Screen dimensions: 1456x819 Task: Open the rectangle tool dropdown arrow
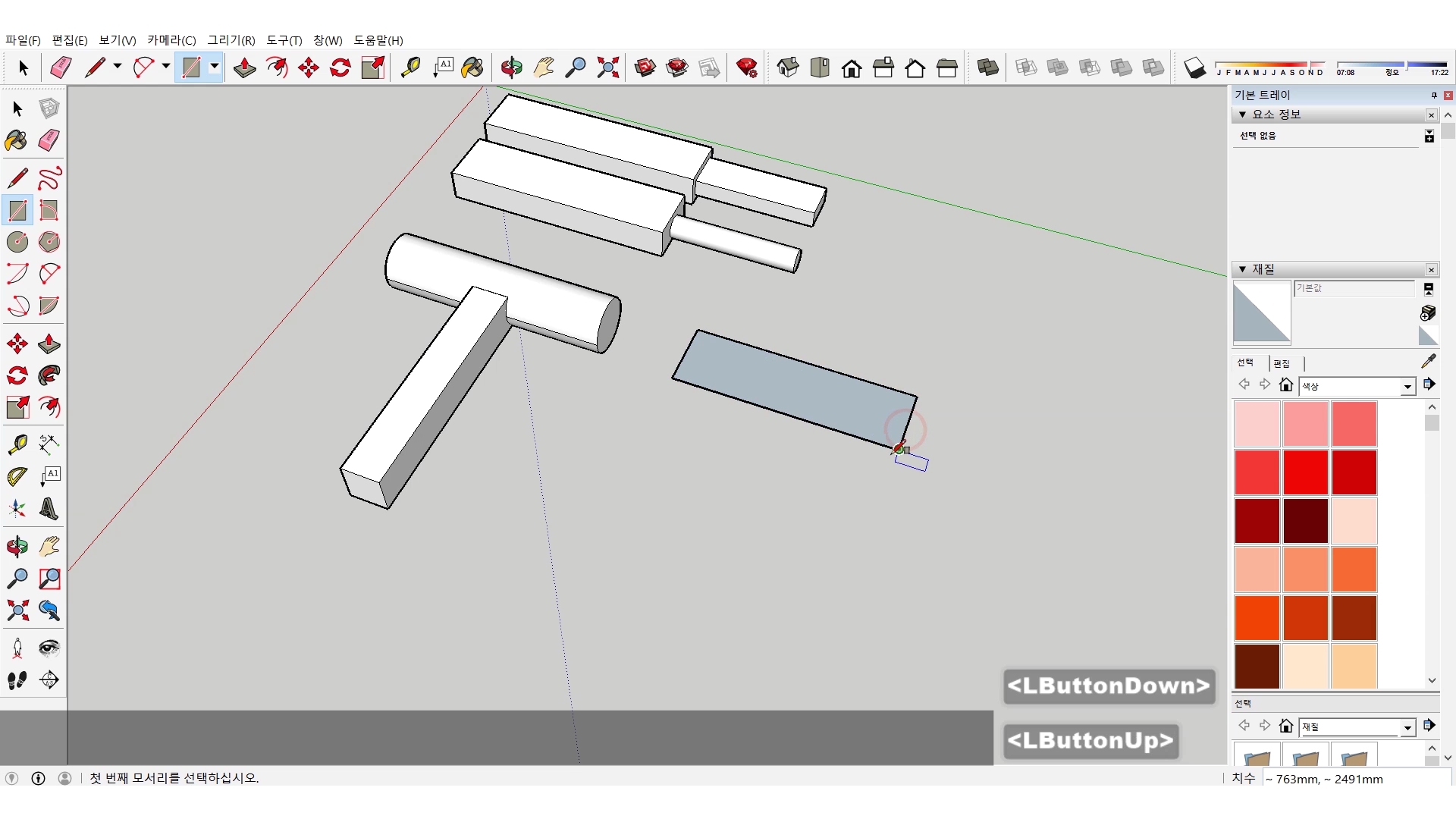215,67
